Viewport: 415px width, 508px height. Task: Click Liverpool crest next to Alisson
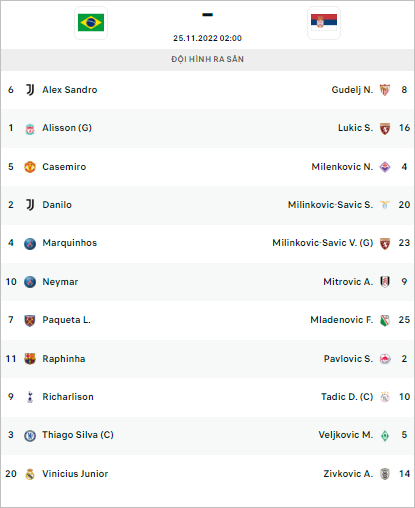pos(30,129)
